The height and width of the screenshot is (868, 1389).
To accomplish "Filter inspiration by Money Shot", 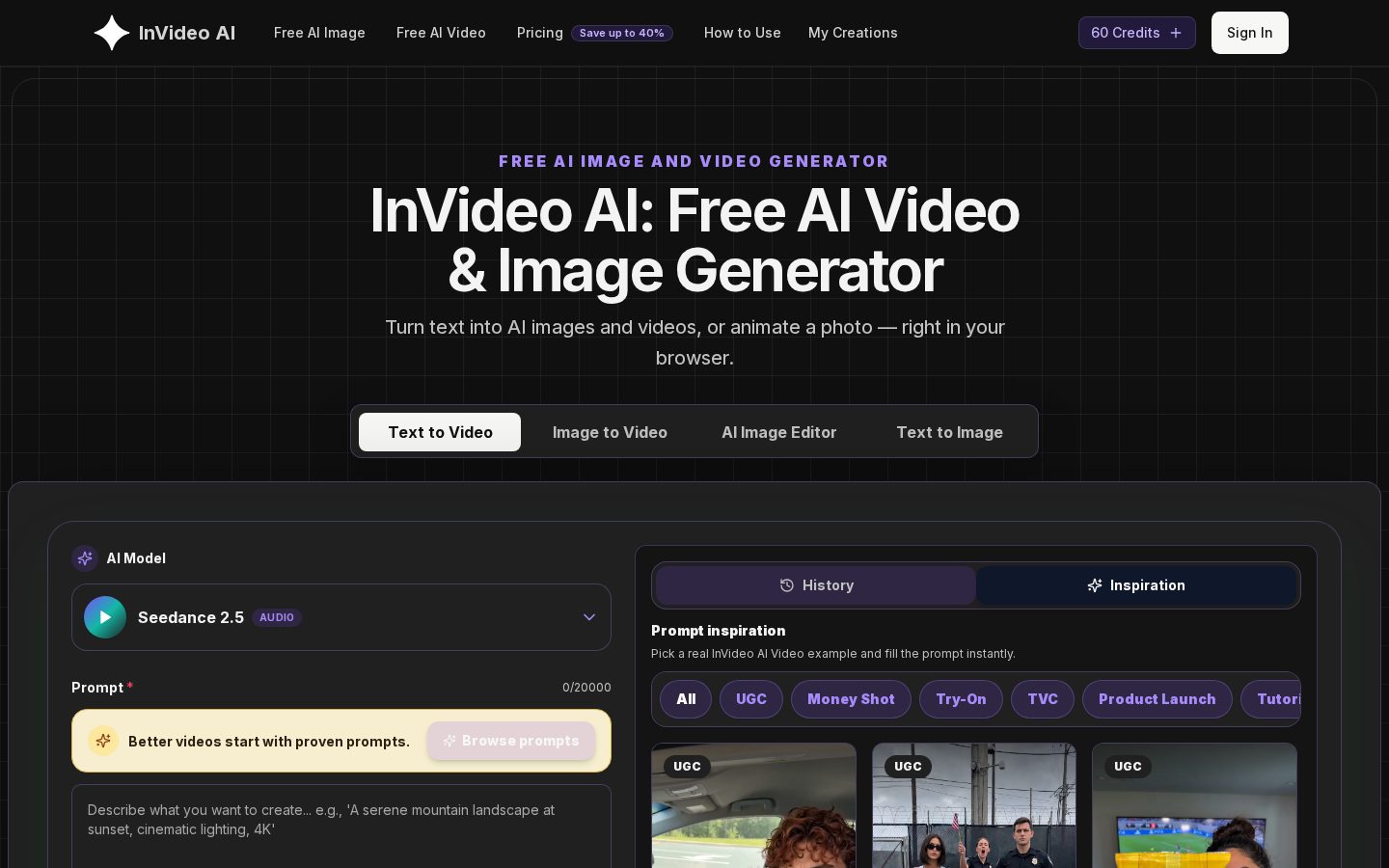I will click(x=851, y=699).
